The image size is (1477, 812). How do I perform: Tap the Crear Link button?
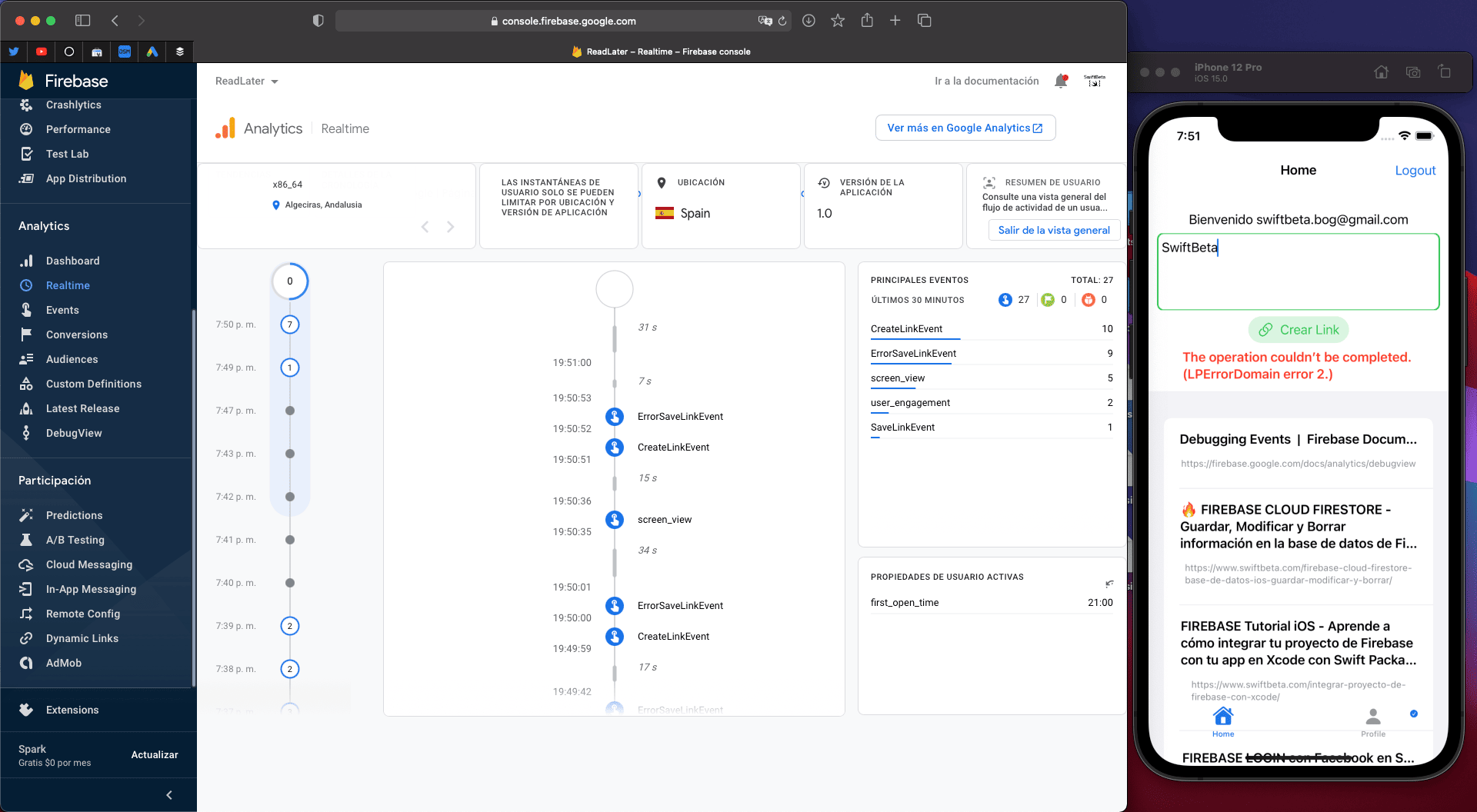[x=1299, y=330]
